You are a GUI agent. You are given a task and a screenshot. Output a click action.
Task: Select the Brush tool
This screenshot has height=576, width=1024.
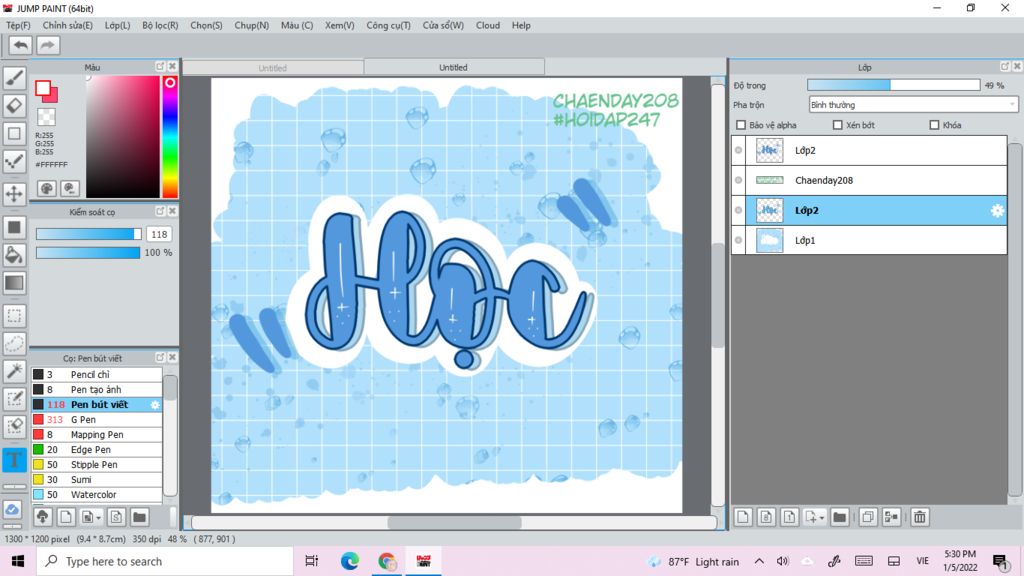14,78
